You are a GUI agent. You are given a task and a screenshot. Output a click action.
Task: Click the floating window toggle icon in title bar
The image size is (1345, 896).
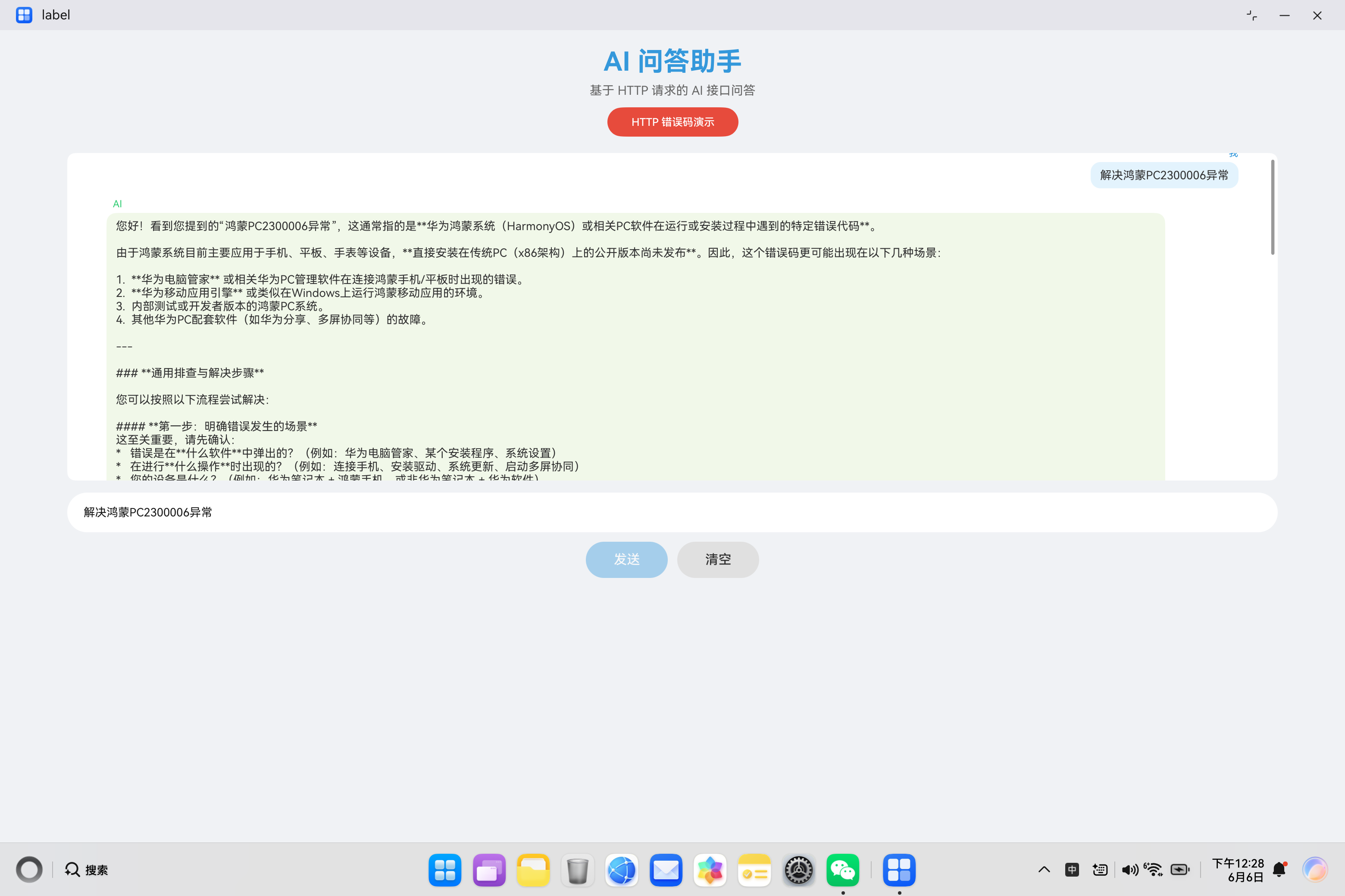(x=1252, y=16)
